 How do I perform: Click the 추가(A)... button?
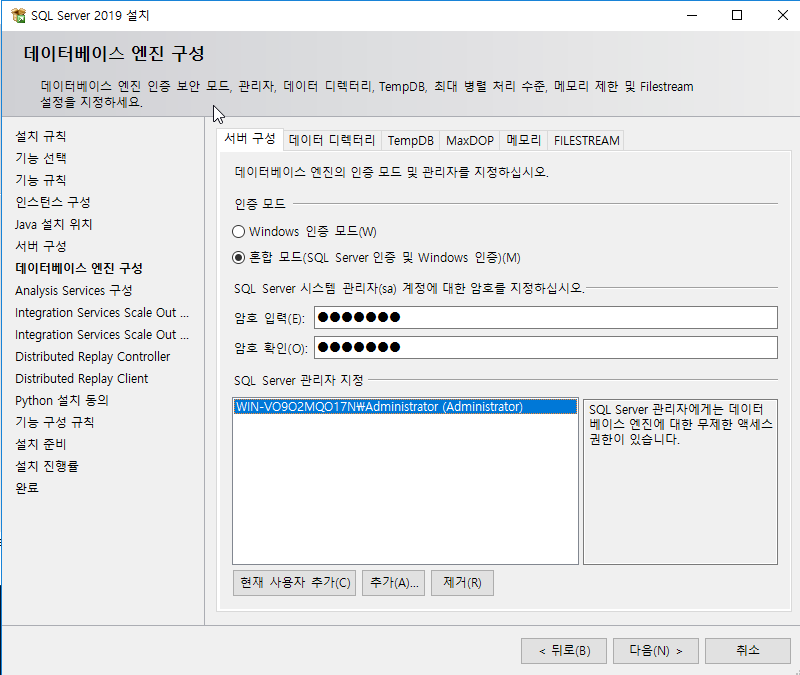pyautogui.click(x=393, y=583)
